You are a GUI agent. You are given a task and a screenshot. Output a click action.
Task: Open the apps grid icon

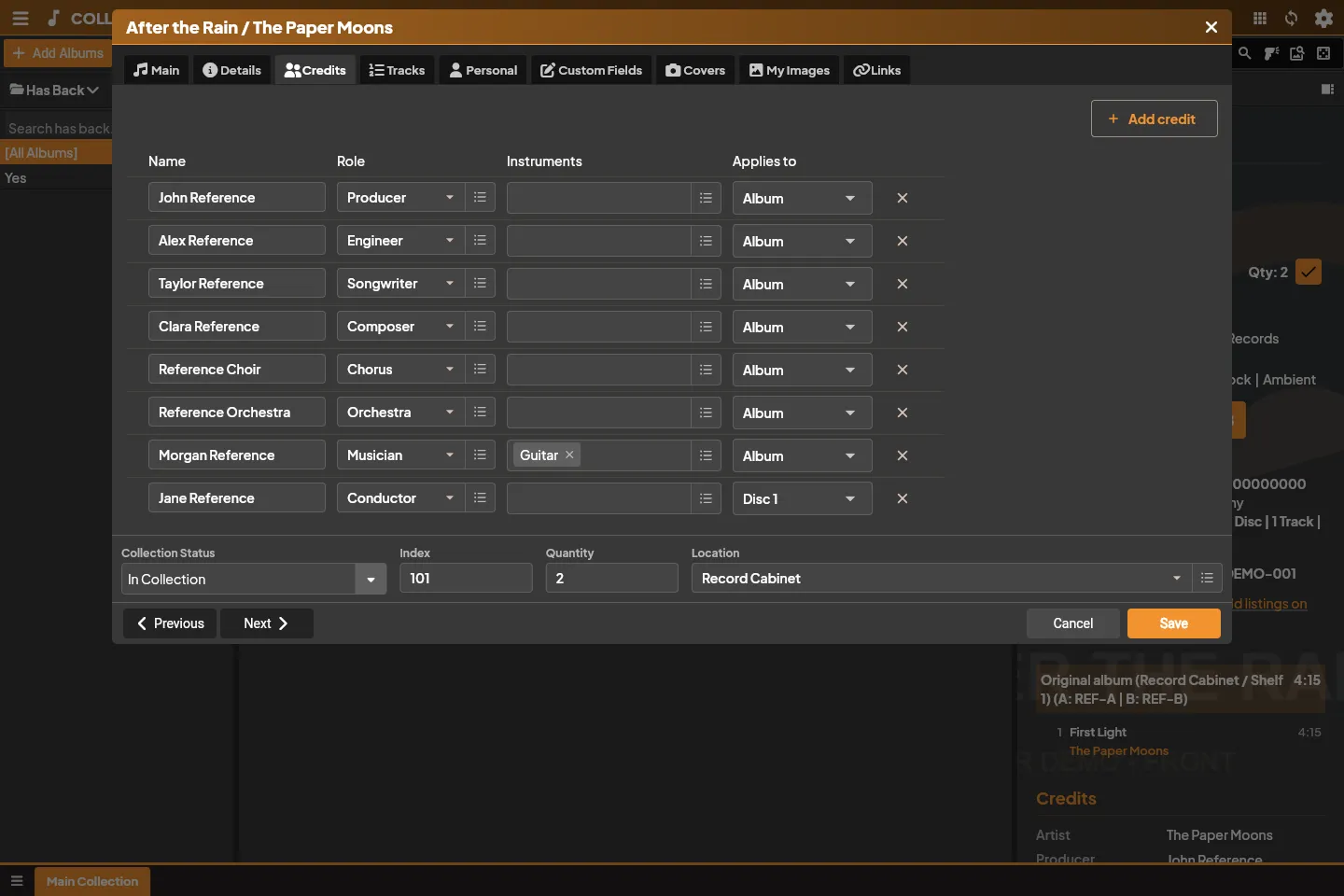point(1260,18)
